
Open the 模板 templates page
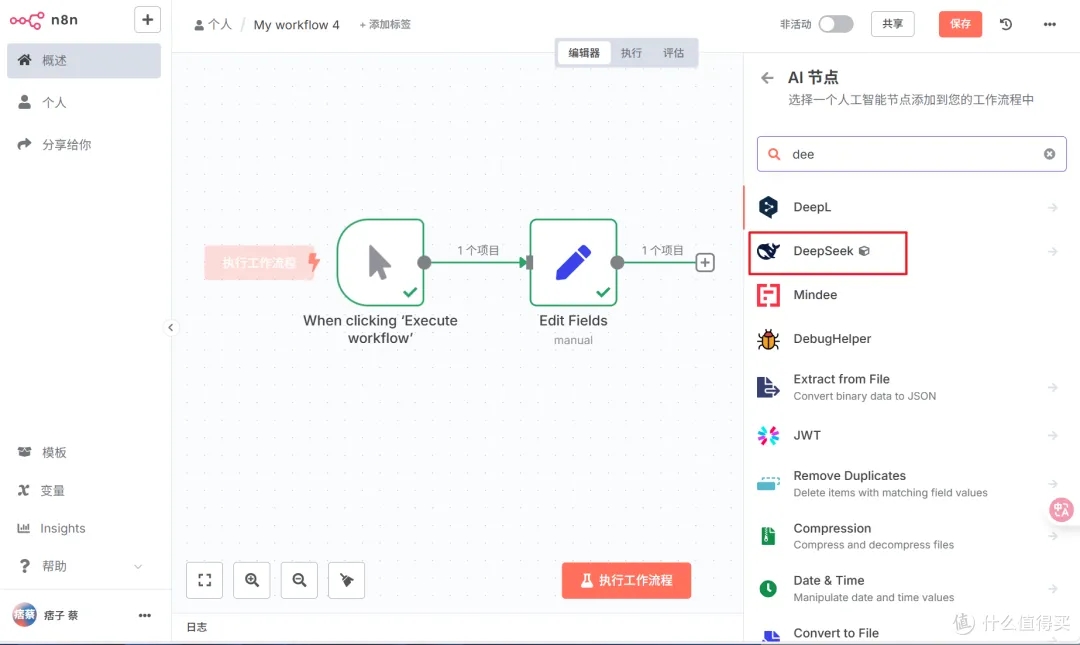pyautogui.click(x=84, y=453)
